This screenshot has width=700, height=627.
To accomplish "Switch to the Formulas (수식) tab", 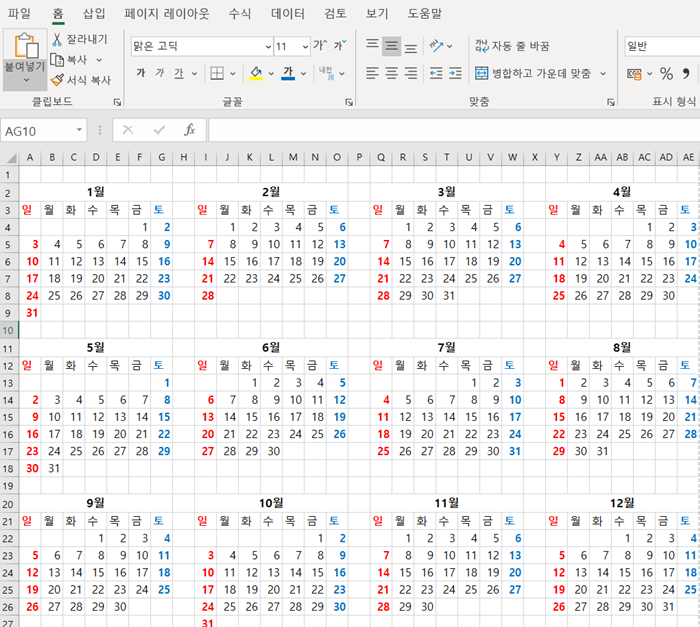I will tap(240, 13).
